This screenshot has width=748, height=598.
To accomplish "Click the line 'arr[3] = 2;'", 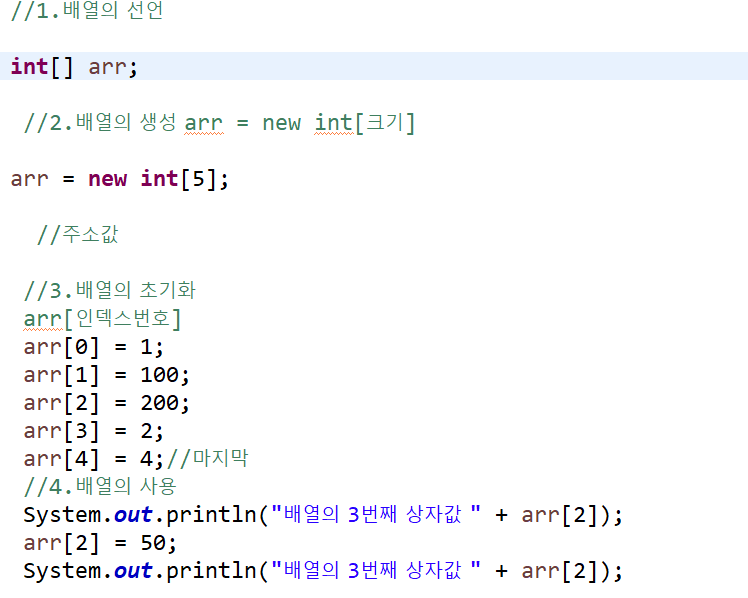I will pyautogui.click(x=94, y=431).
